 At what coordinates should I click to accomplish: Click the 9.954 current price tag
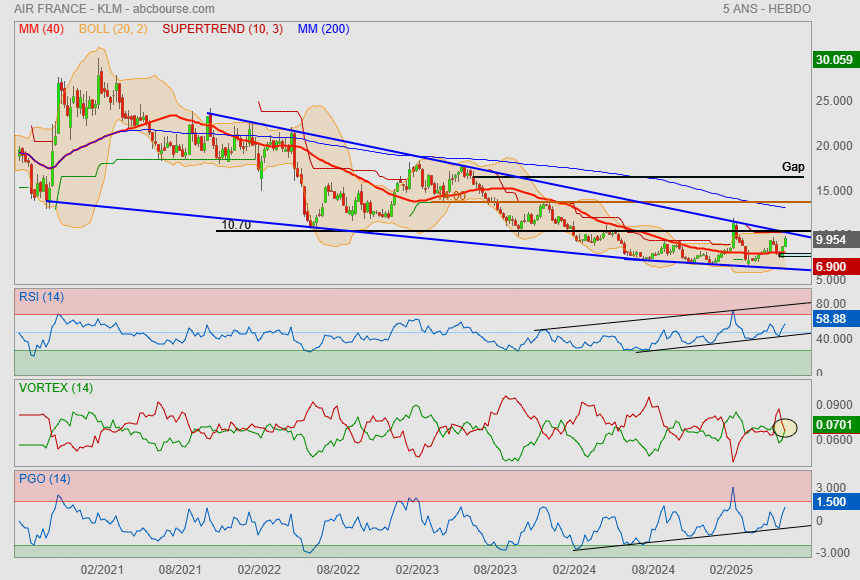[x=835, y=240]
